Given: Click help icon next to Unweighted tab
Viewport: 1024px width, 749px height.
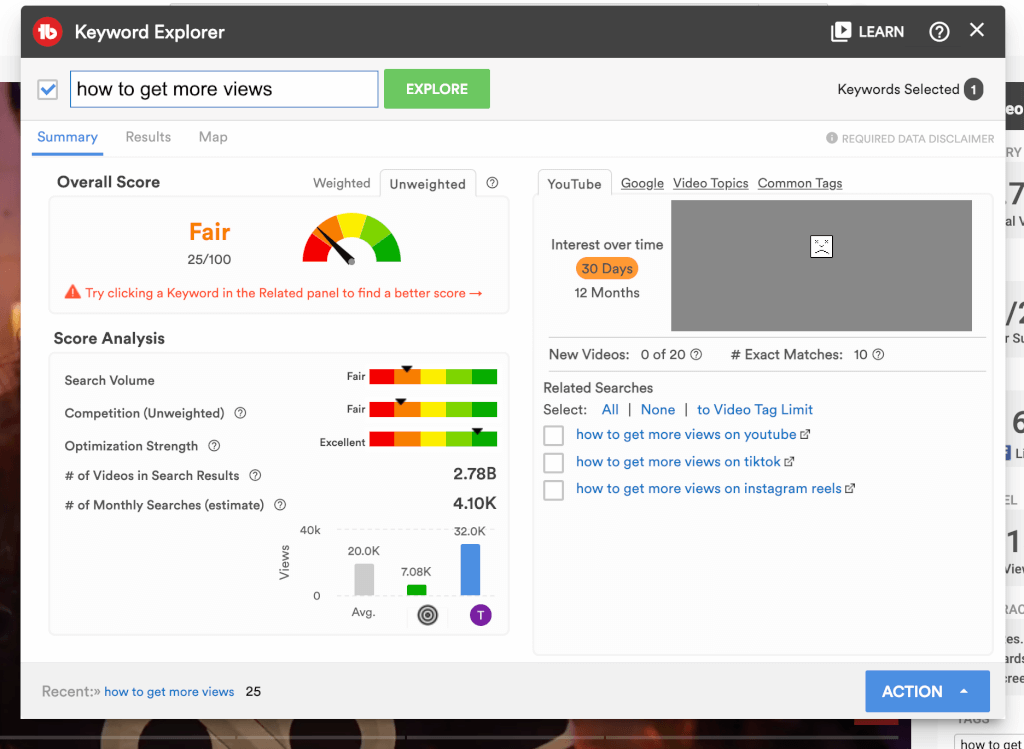Looking at the screenshot, I should tap(492, 183).
